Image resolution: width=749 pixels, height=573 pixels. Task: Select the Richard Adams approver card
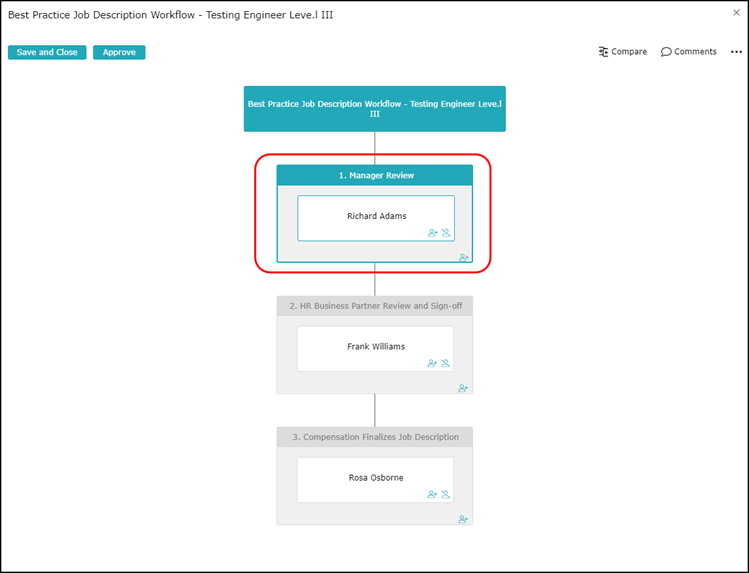click(376, 216)
